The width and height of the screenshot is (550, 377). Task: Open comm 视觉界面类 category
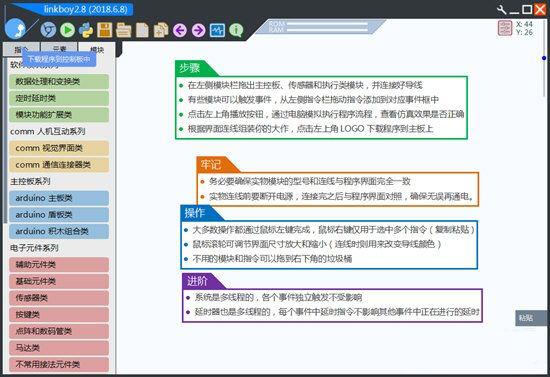click(59, 148)
